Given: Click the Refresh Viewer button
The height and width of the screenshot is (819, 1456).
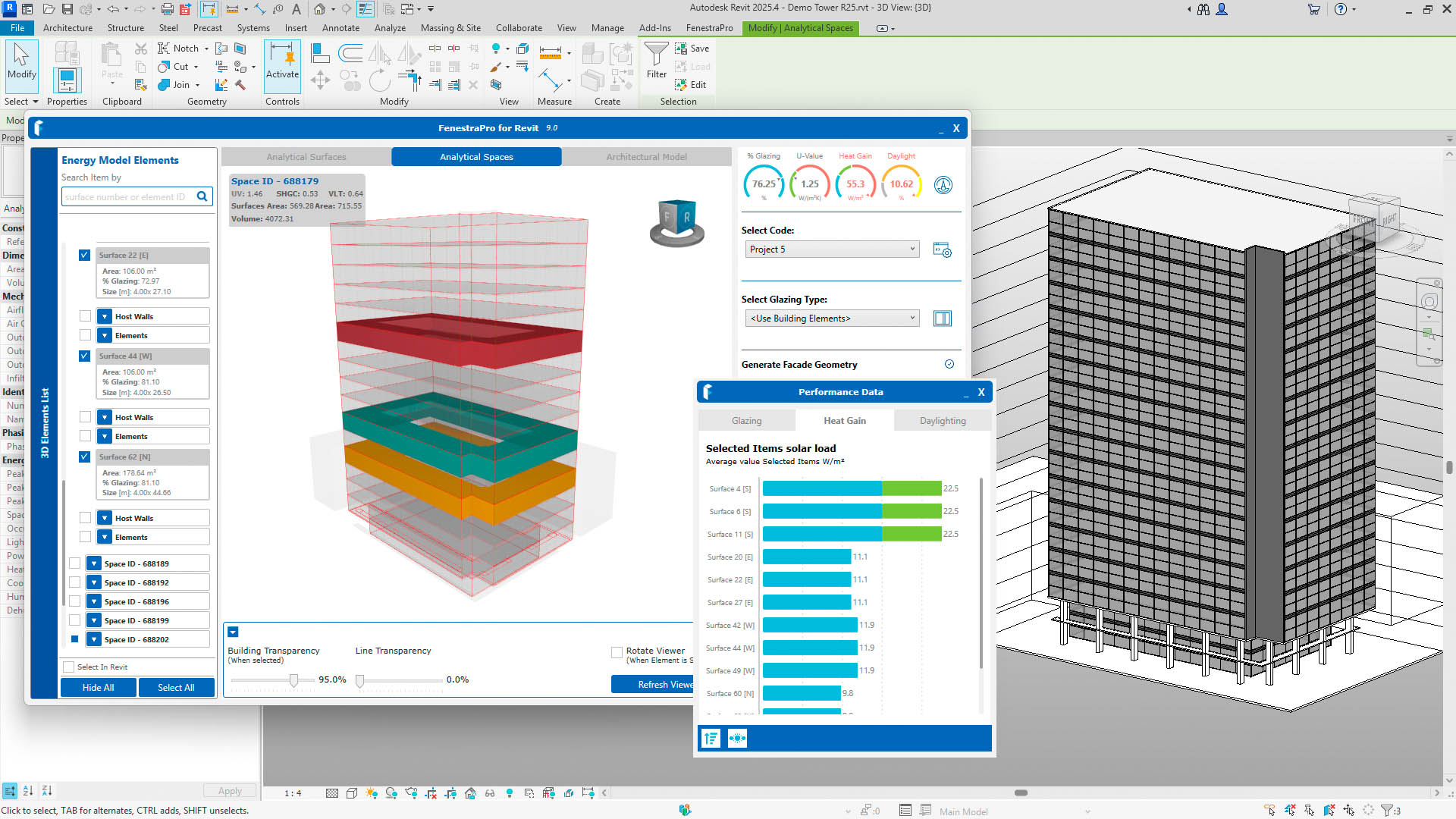Looking at the screenshot, I should (x=654, y=684).
